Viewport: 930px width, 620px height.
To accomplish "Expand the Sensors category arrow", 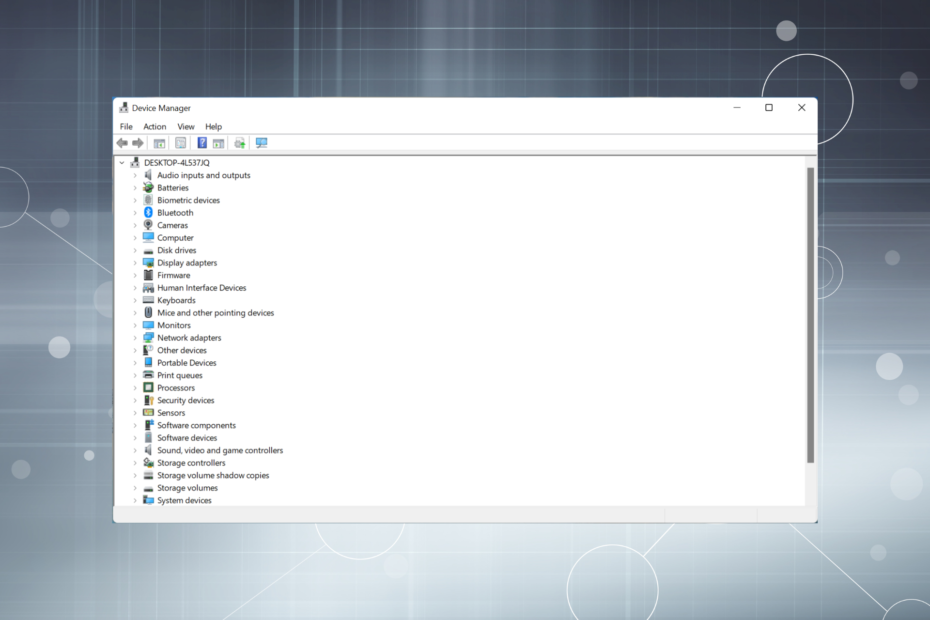I will click(x=135, y=413).
